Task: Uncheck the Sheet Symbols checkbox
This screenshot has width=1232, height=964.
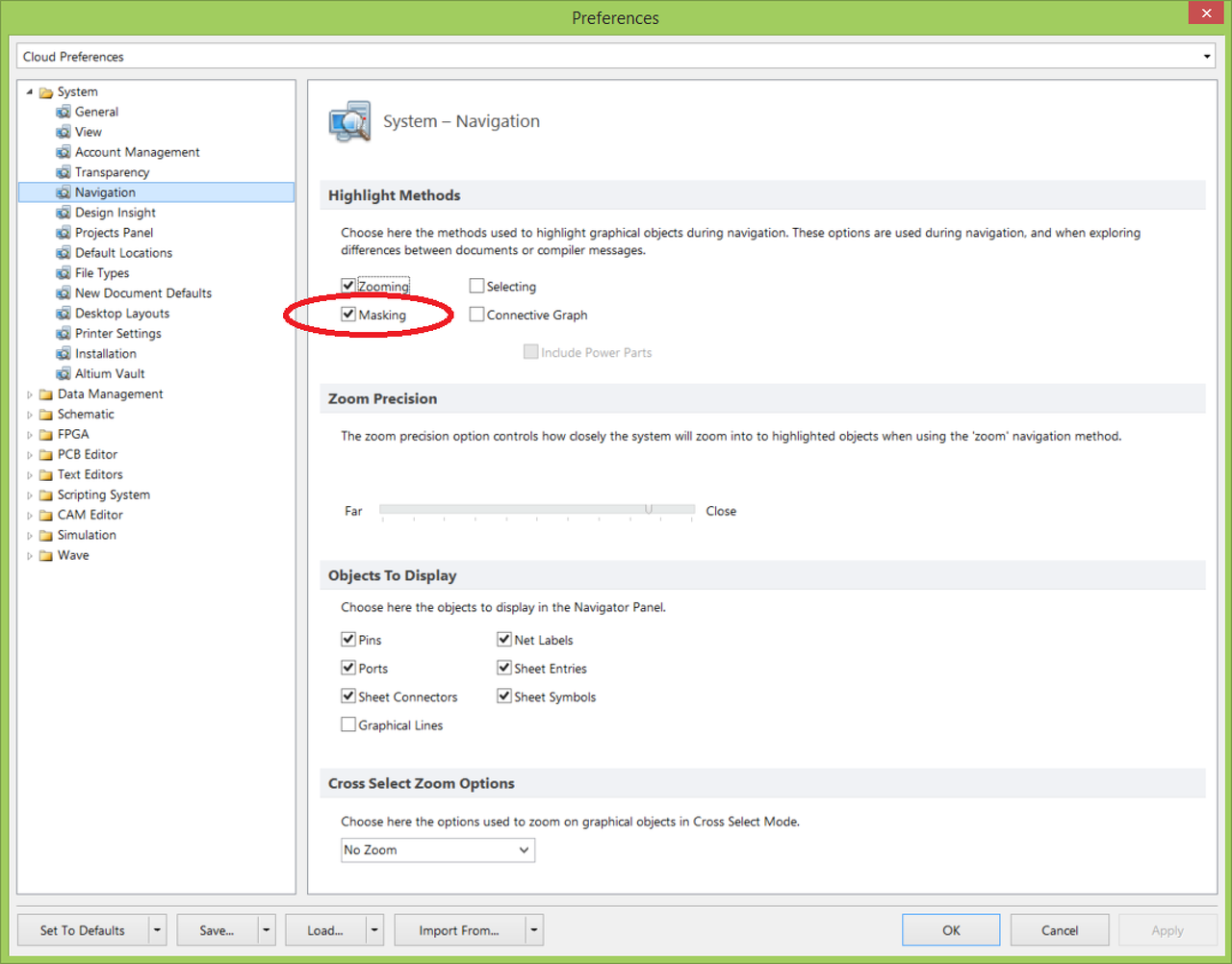Action: [504, 697]
